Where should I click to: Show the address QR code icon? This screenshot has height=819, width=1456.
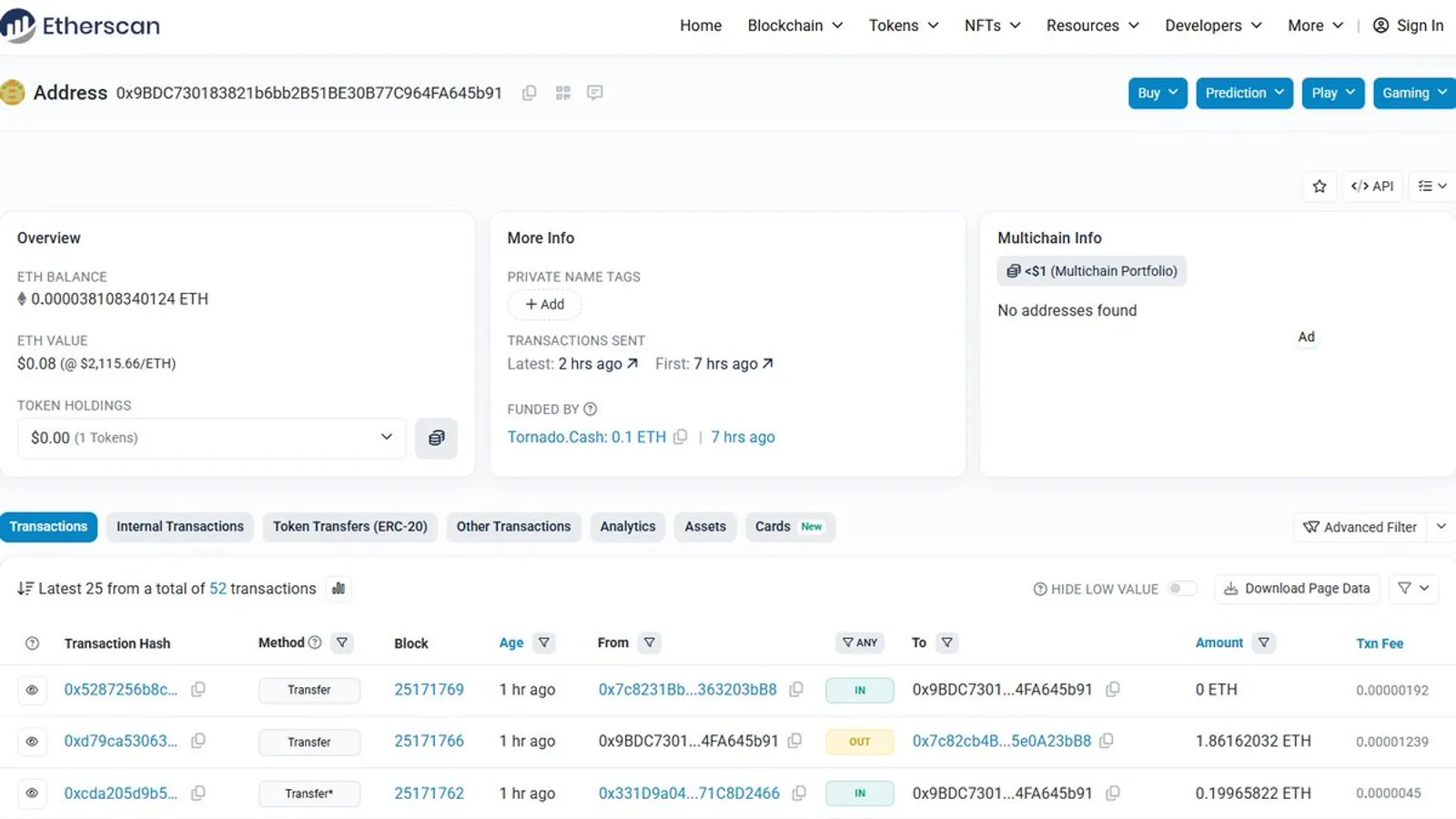pos(563,93)
